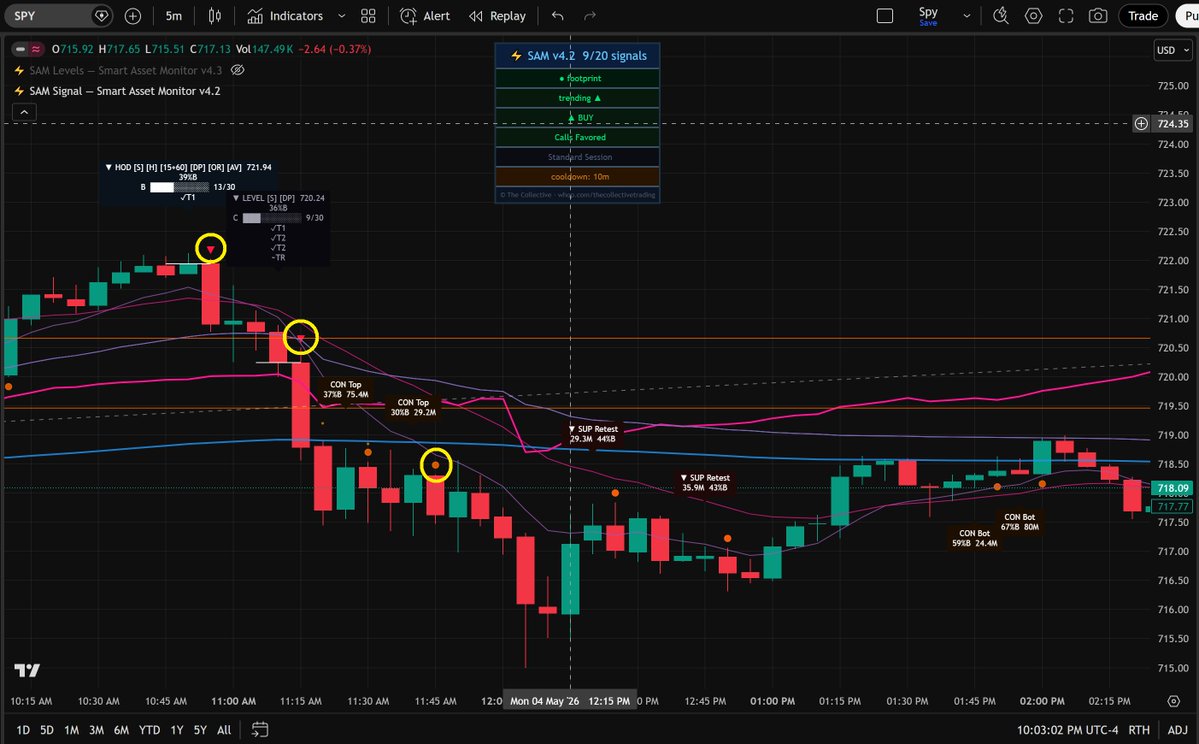The image size is (1199, 744).
Task: Click the diamond icon in the SPY symbol box
Action: [102, 15]
